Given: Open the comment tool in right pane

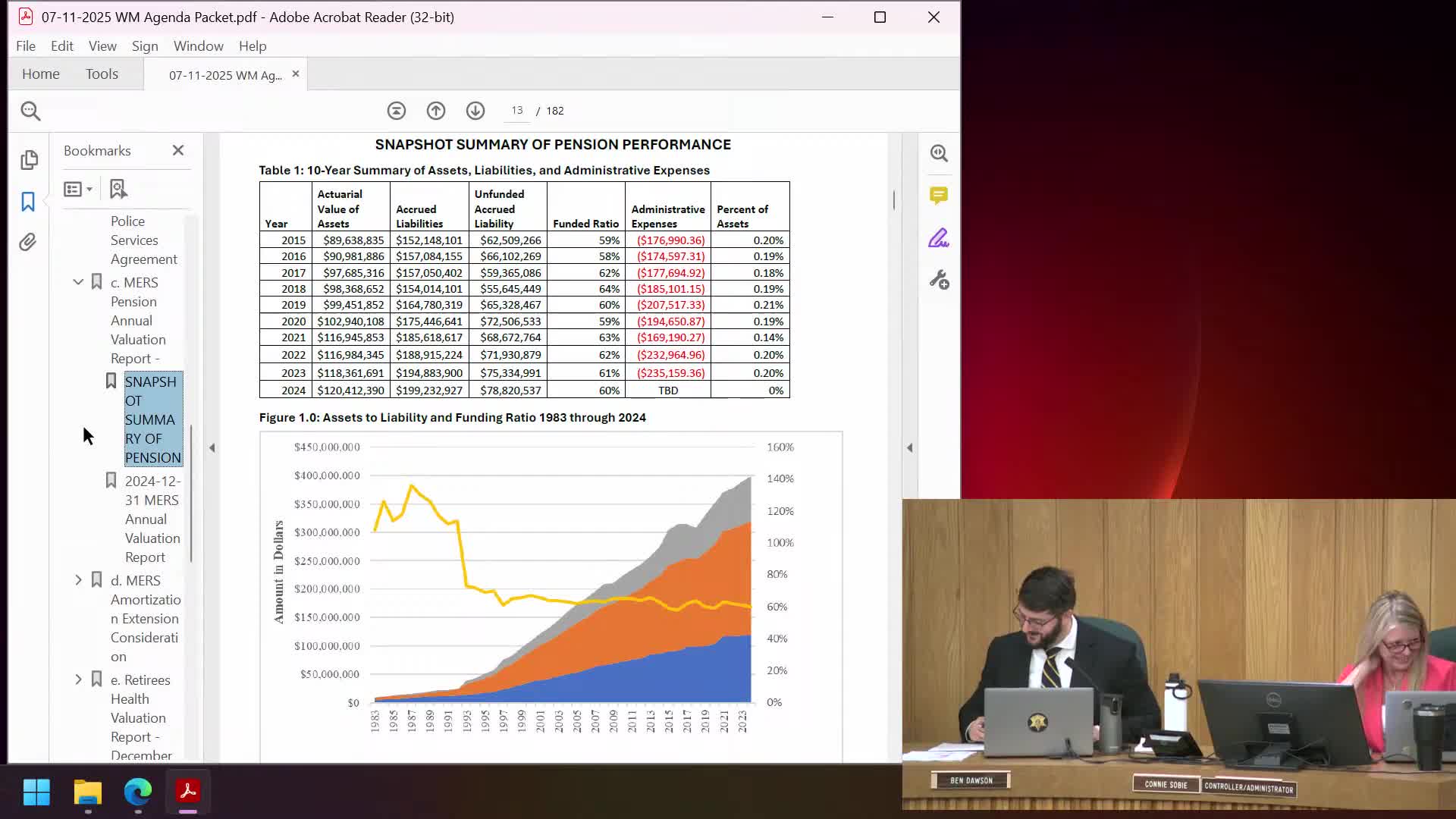Looking at the screenshot, I should coord(939,196).
